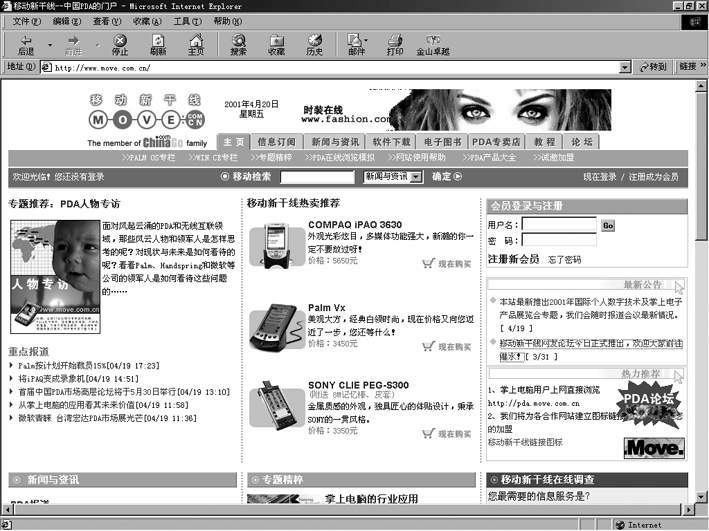Viewport: 709px width, 531px height.
Task: Select the 移动检索 radio button
Action: click(225, 176)
